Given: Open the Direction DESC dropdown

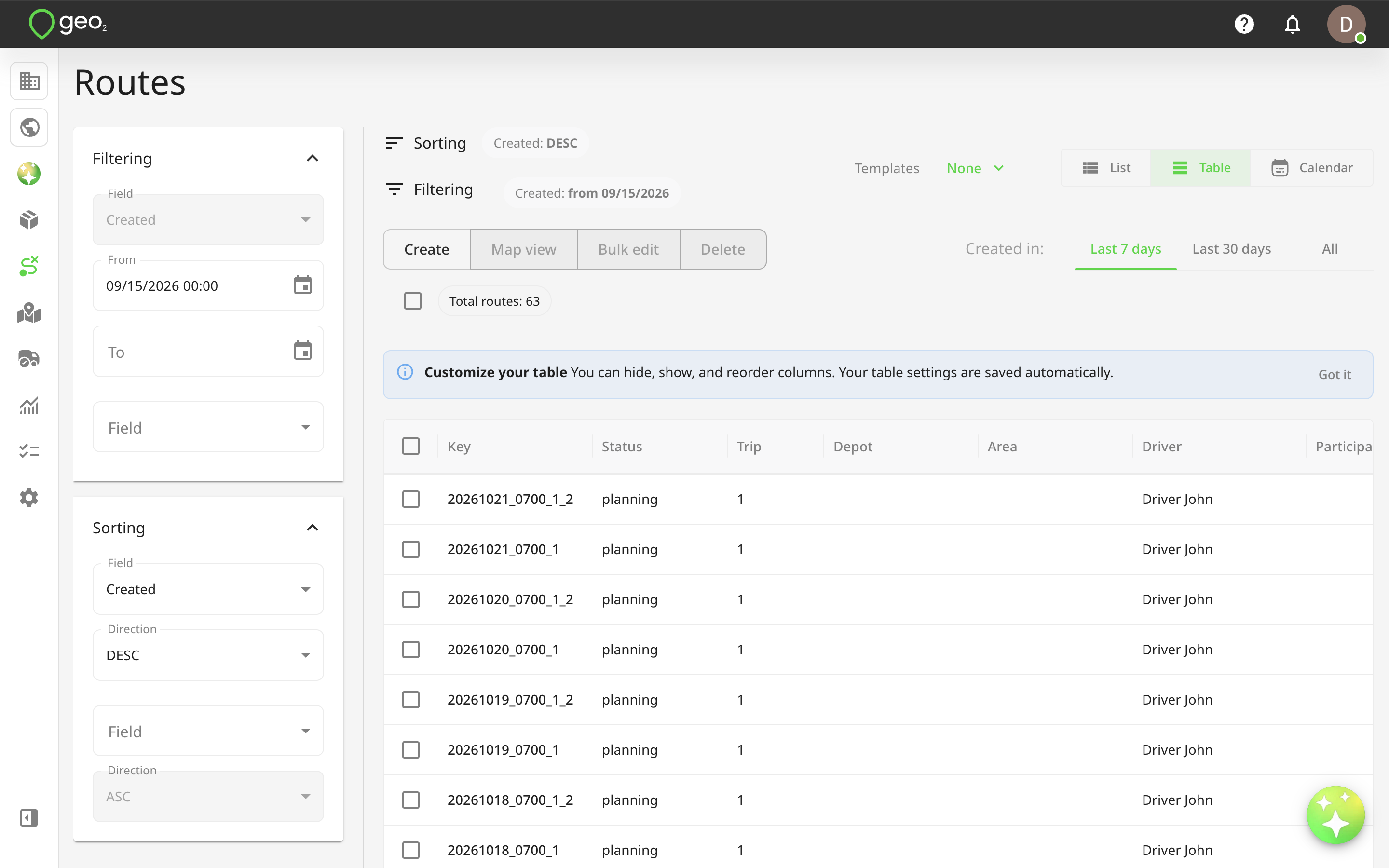Looking at the screenshot, I should click(208, 656).
